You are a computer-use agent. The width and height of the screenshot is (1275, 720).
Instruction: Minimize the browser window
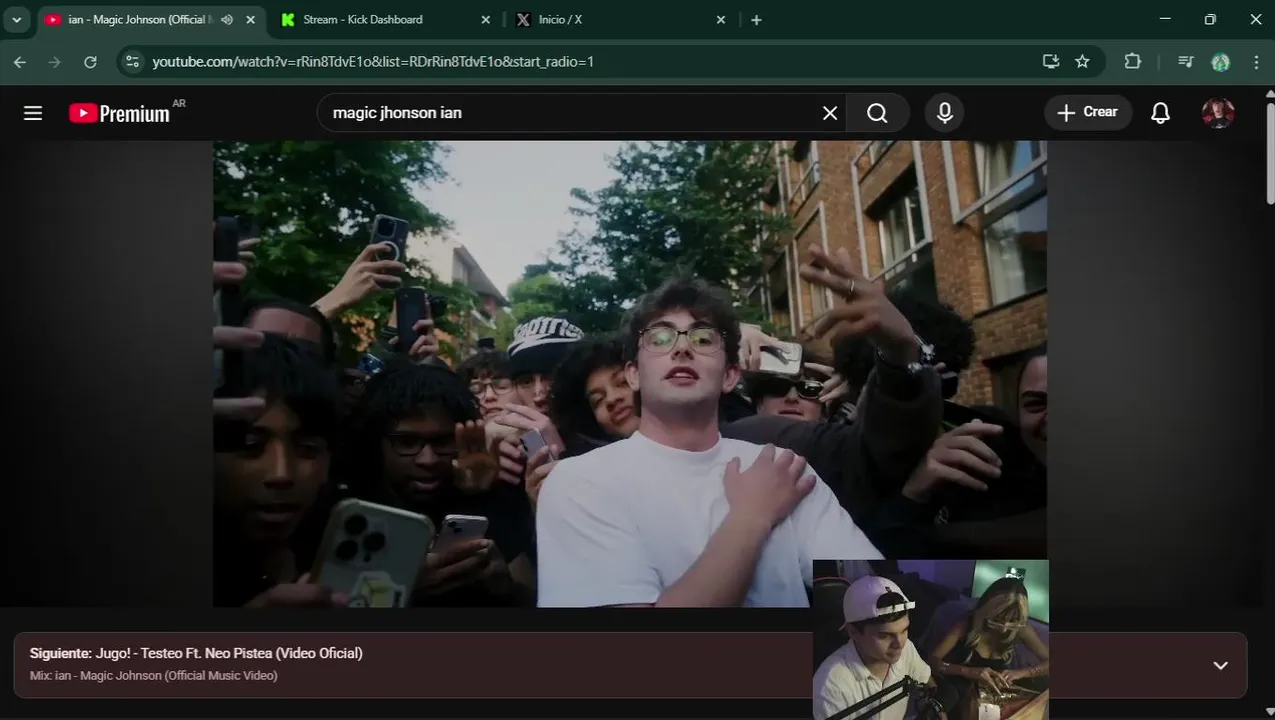point(1164,20)
